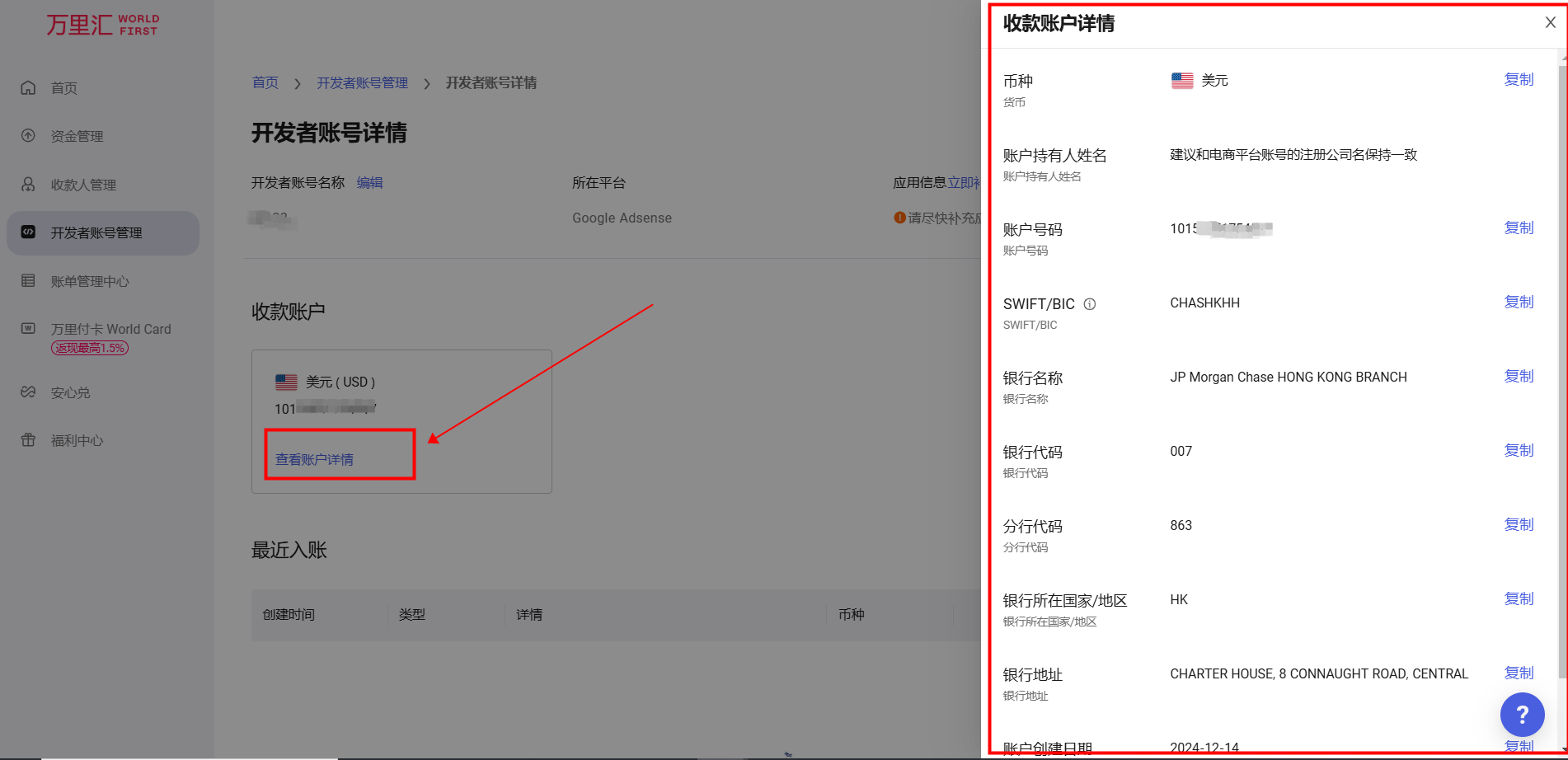The image size is (1568, 760).
Task: Click the 福利中心 gift icon
Action: coord(28,440)
